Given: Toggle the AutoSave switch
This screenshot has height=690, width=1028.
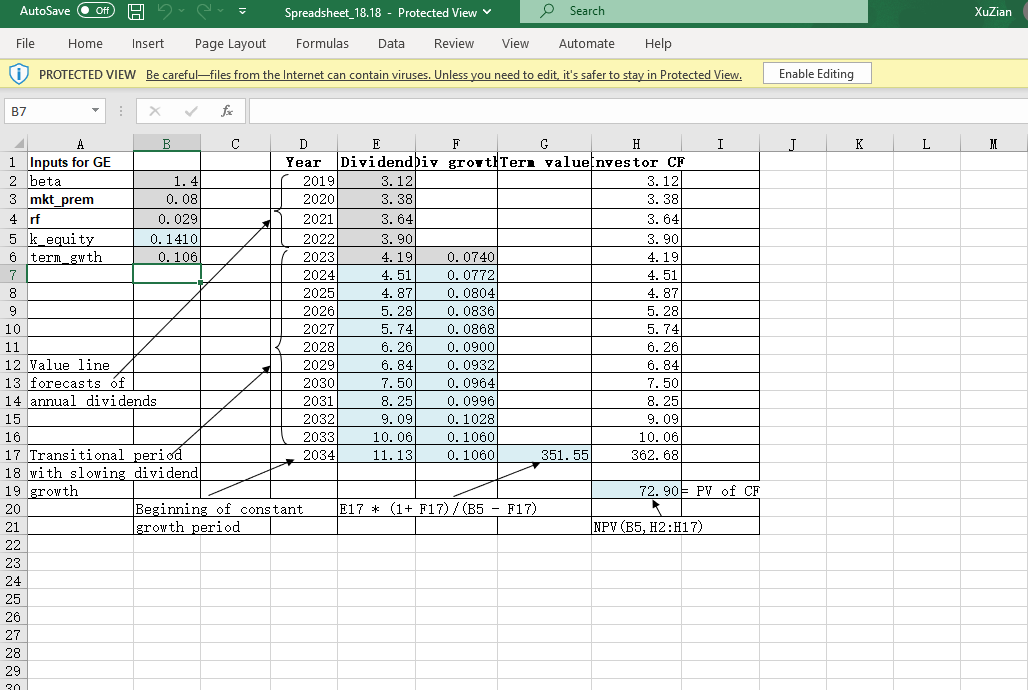Looking at the screenshot, I should (x=96, y=11).
